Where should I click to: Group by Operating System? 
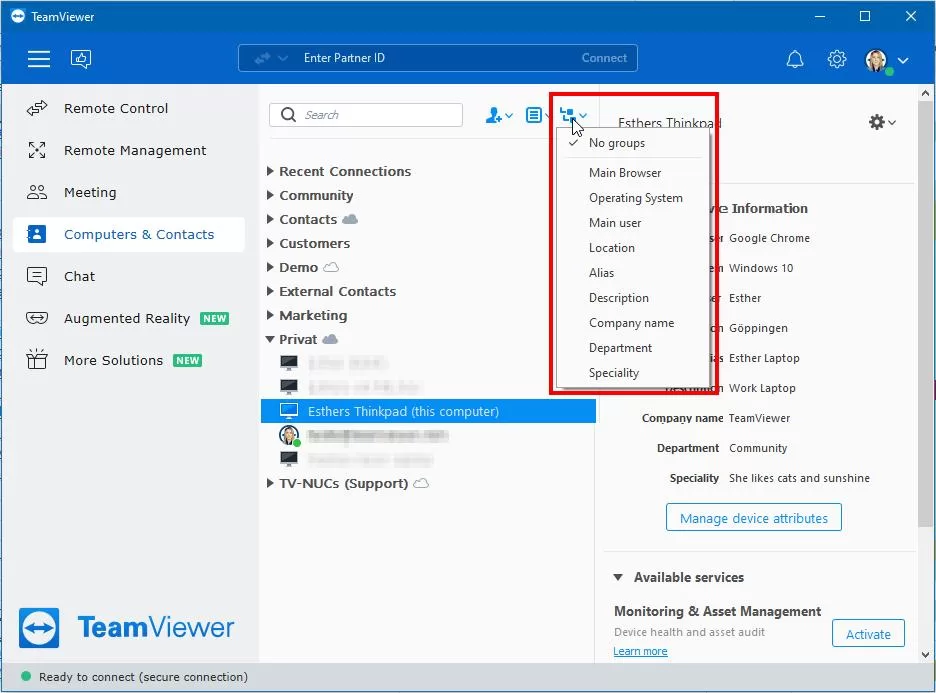(x=635, y=198)
